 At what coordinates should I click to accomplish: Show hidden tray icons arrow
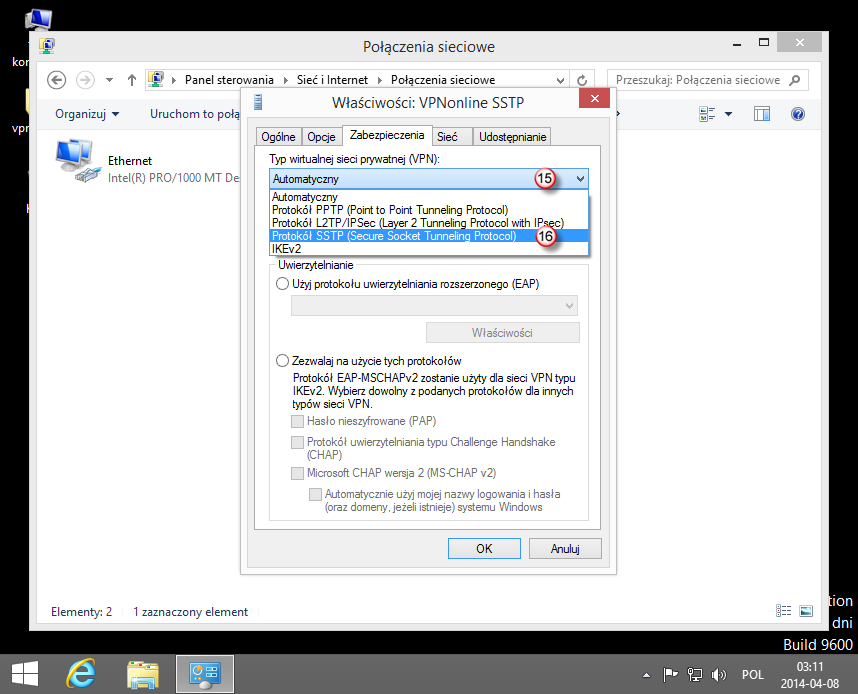coord(646,675)
